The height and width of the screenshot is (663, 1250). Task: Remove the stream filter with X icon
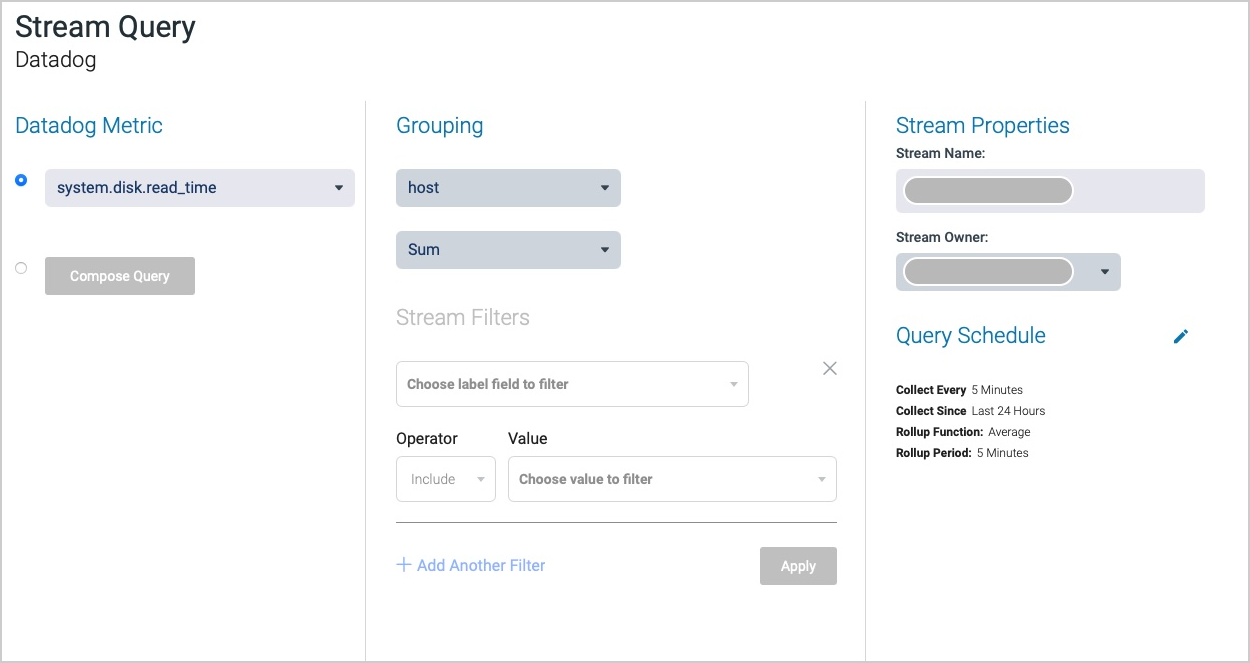click(x=830, y=368)
